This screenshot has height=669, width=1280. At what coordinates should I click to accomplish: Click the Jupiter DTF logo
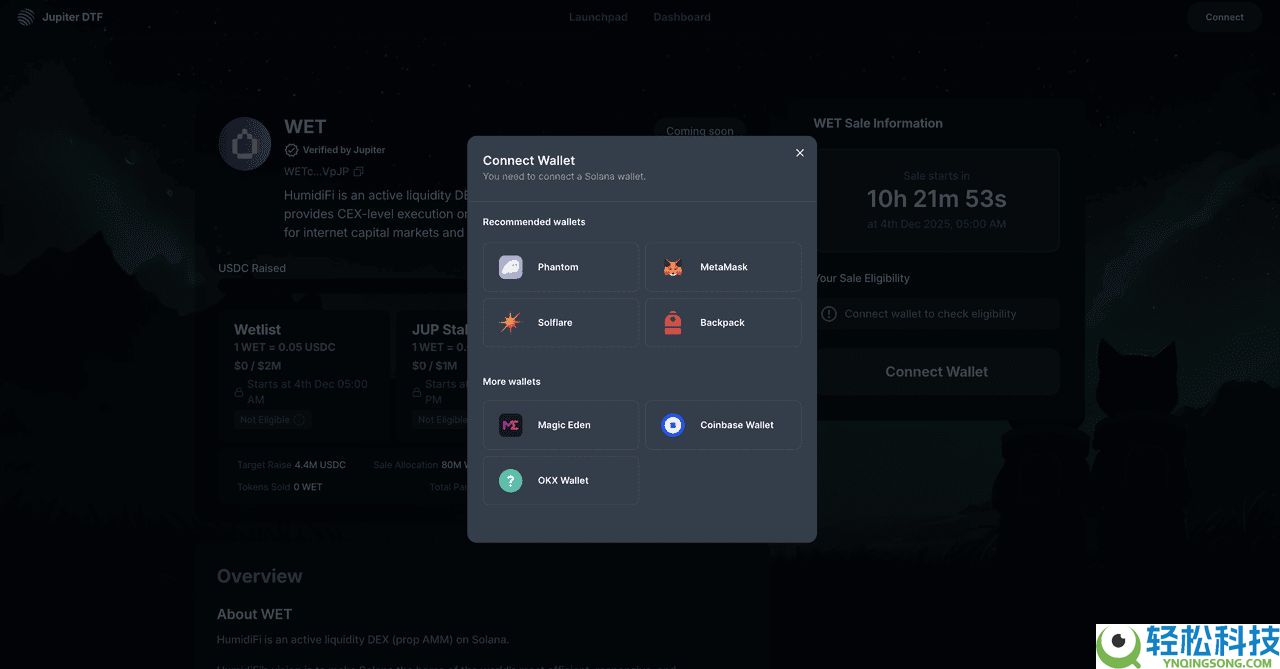pyautogui.click(x=25, y=17)
